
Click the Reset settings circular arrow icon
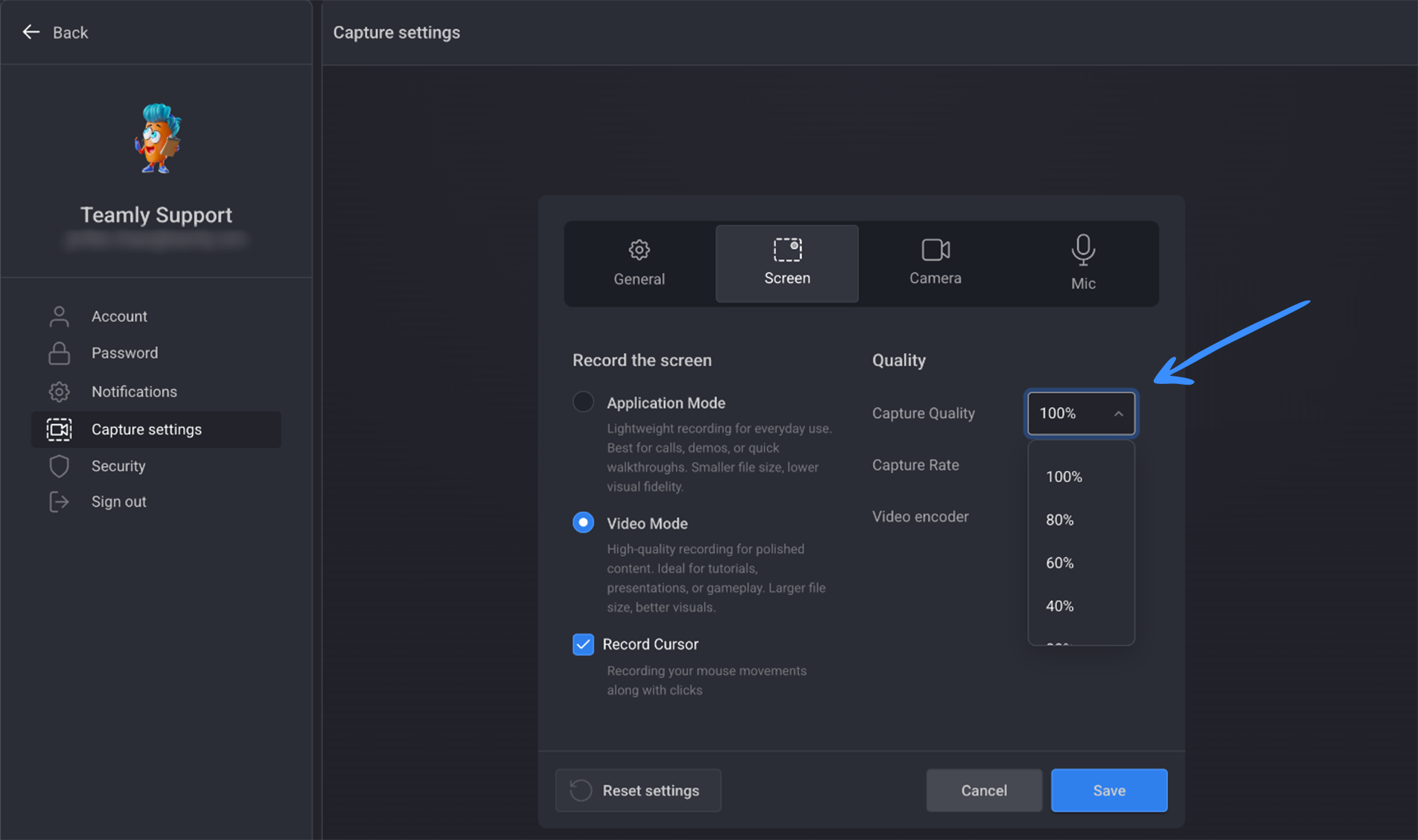coord(581,790)
